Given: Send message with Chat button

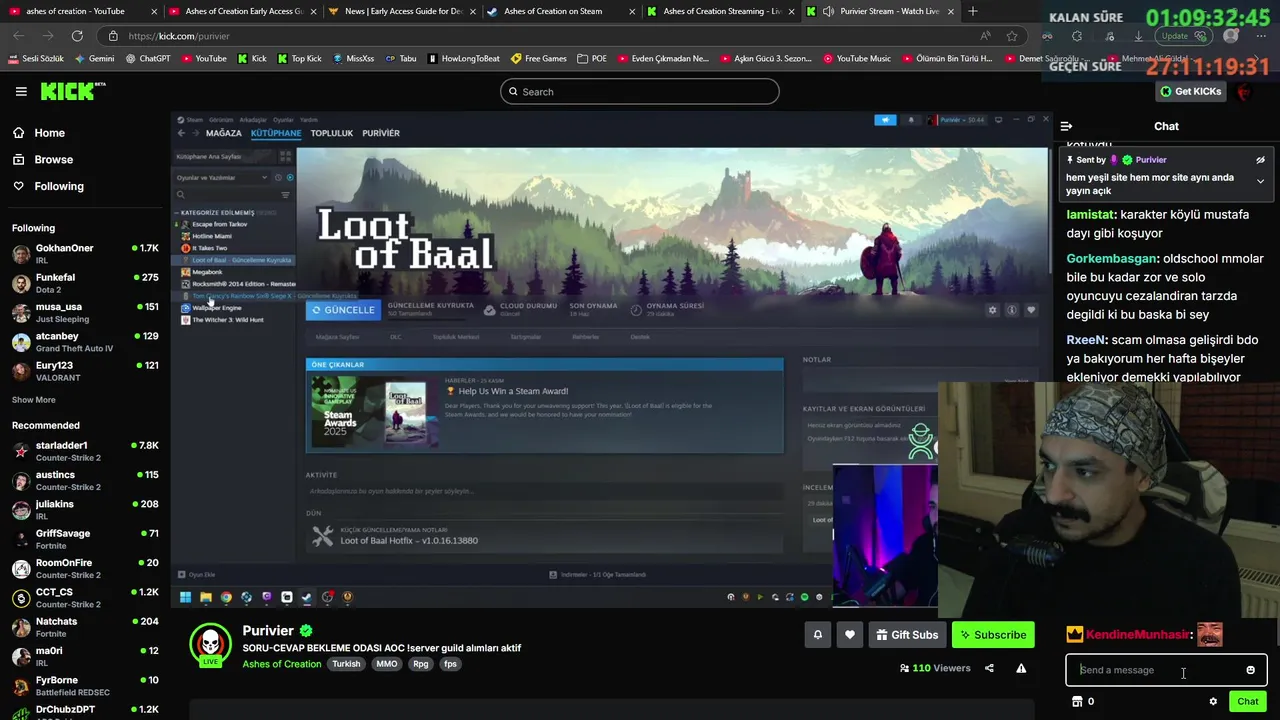Looking at the screenshot, I should 1247,701.
